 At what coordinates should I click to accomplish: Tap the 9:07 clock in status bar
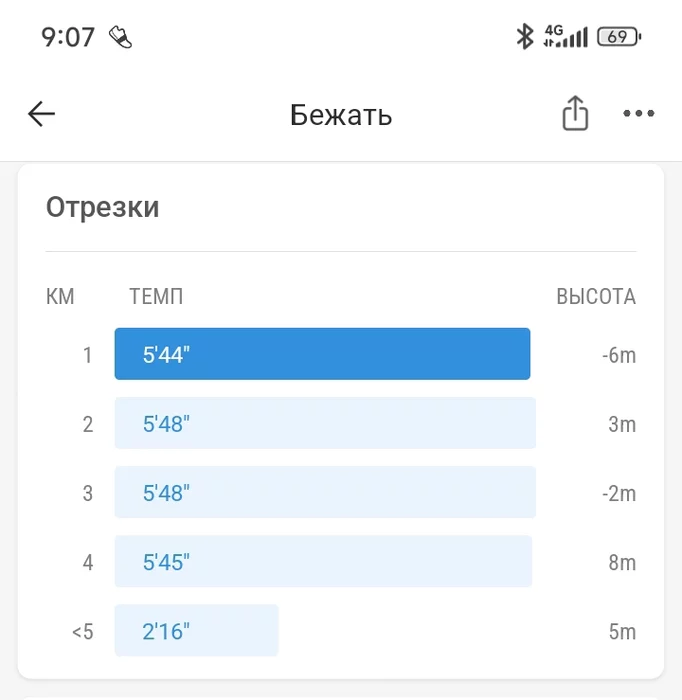pos(68,38)
